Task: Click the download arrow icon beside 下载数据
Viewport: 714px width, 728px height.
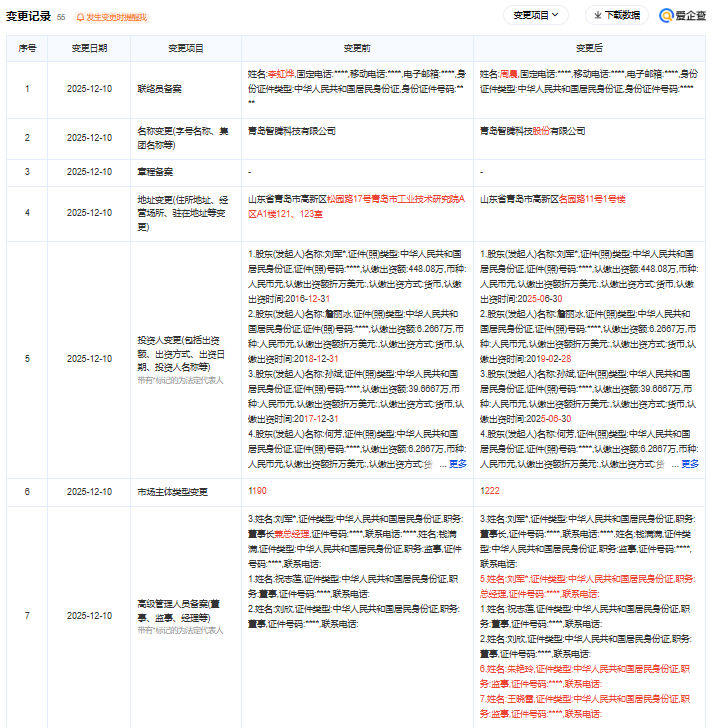Action: tap(598, 15)
